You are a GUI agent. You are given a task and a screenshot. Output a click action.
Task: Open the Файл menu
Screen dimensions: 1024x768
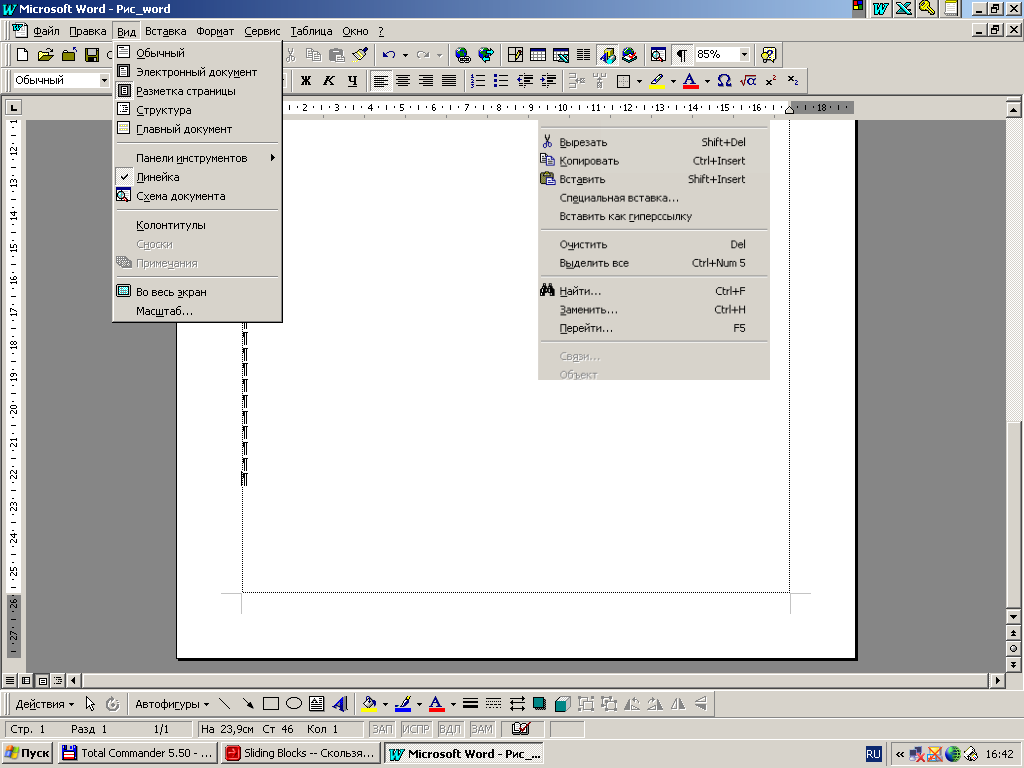[46, 31]
